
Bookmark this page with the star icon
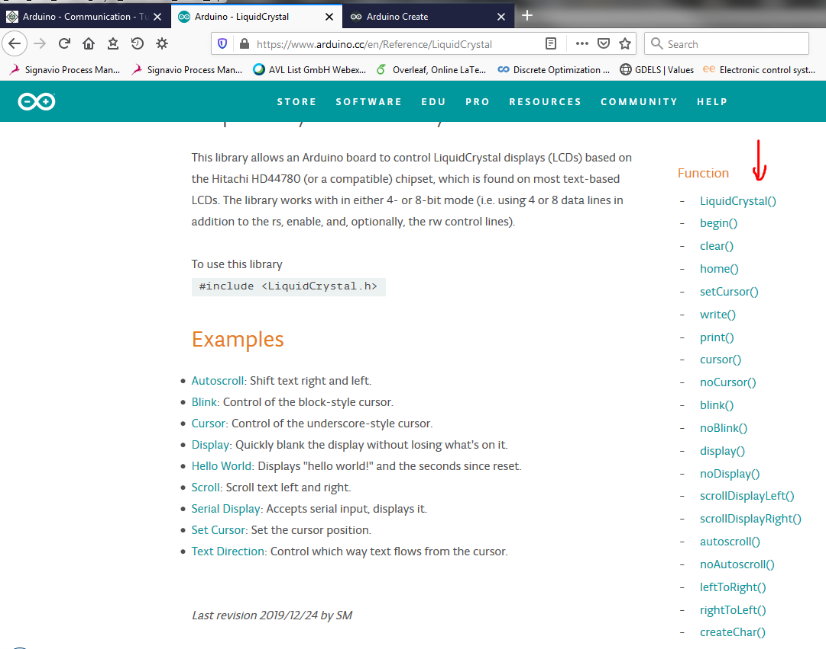coord(626,44)
